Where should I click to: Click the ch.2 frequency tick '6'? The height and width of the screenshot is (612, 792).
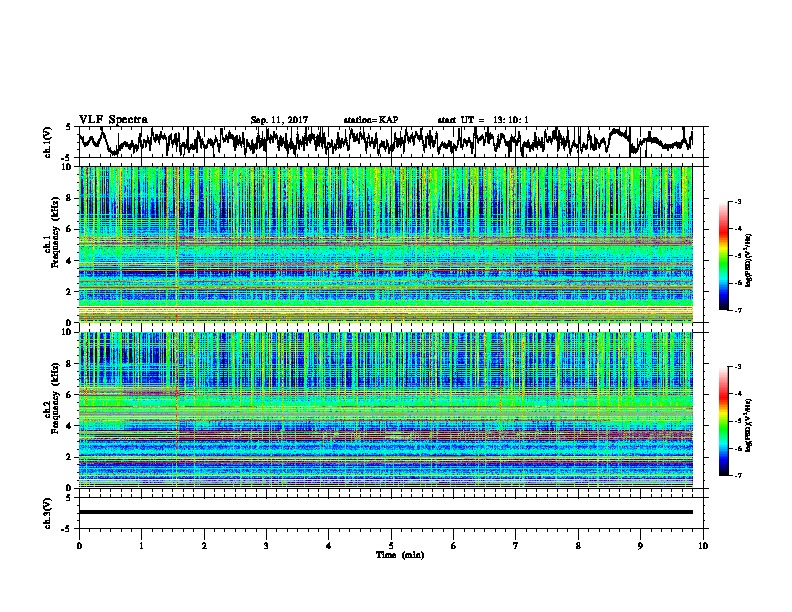[71, 395]
